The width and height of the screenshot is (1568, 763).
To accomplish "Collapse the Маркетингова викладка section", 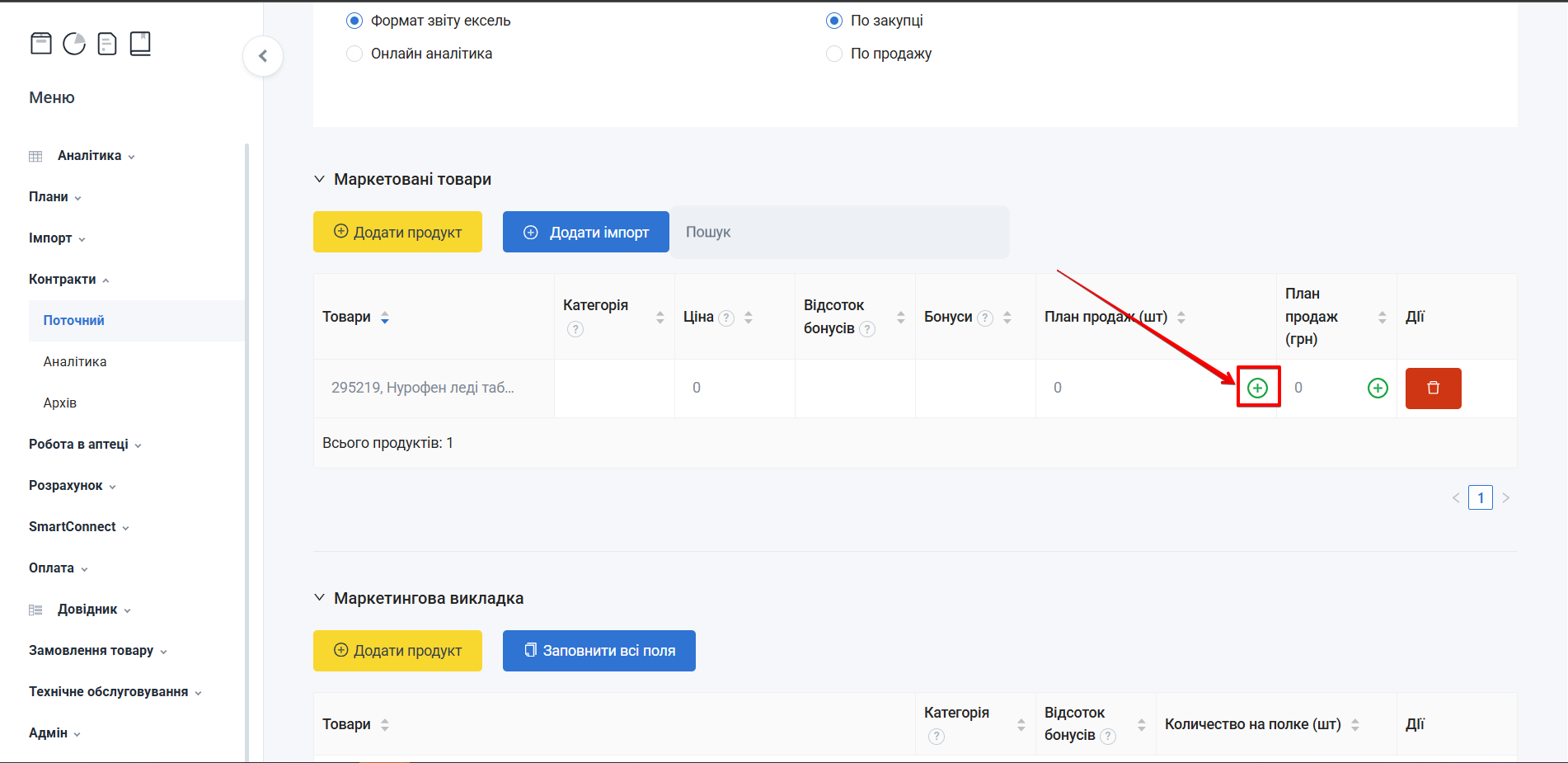I will (320, 598).
